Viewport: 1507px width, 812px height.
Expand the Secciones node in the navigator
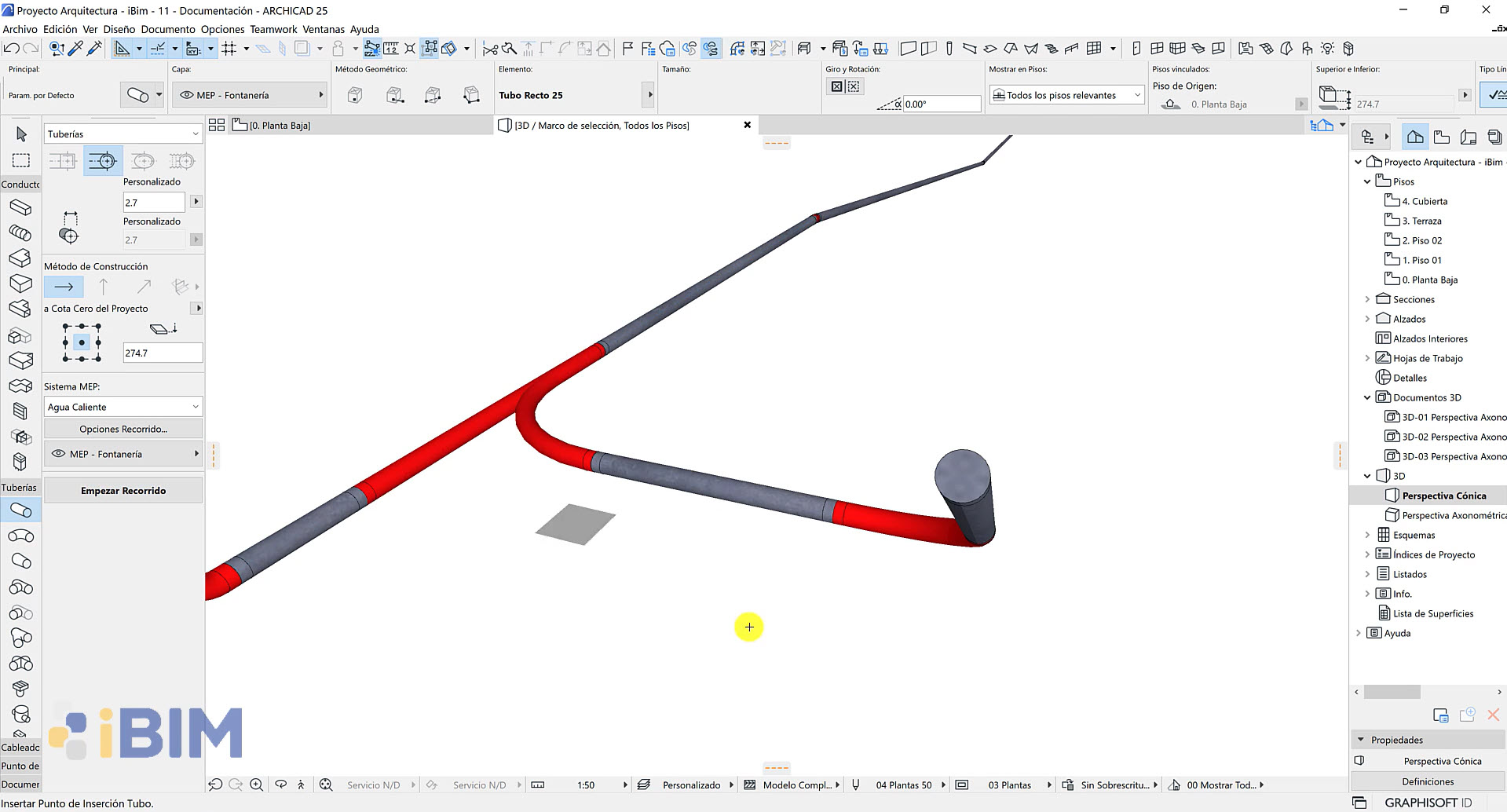pyautogui.click(x=1368, y=299)
